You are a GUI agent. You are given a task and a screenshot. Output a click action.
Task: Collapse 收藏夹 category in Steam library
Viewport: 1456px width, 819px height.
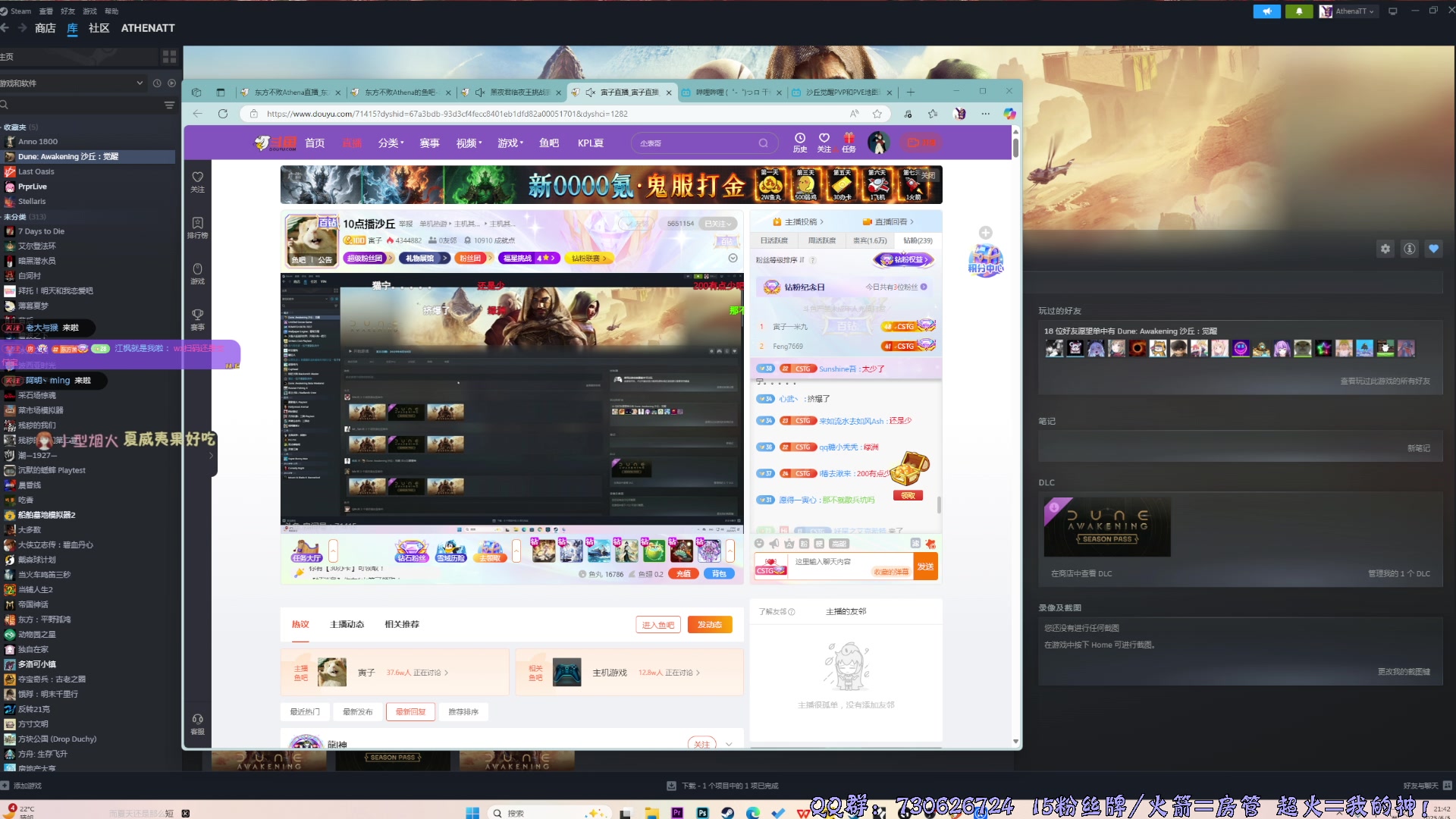14,127
